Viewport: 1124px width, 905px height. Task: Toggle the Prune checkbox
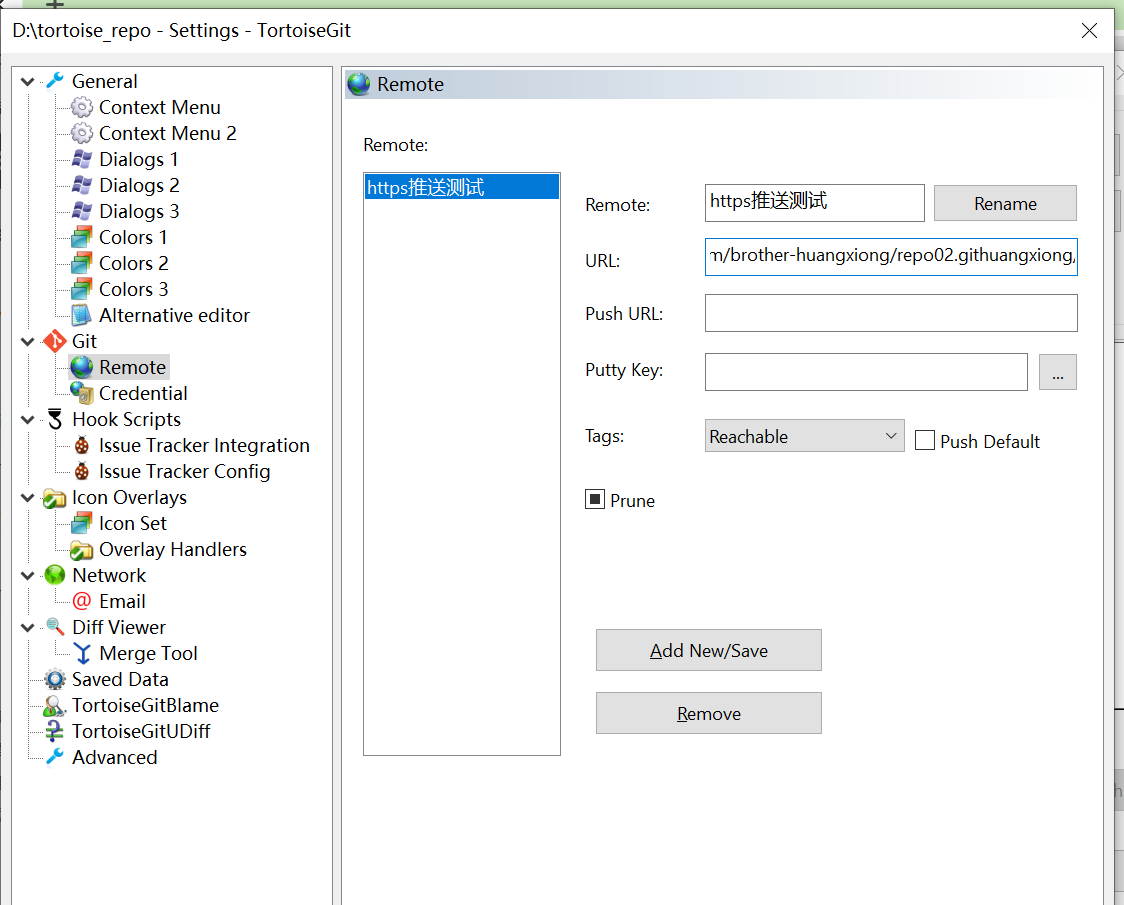click(595, 499)
